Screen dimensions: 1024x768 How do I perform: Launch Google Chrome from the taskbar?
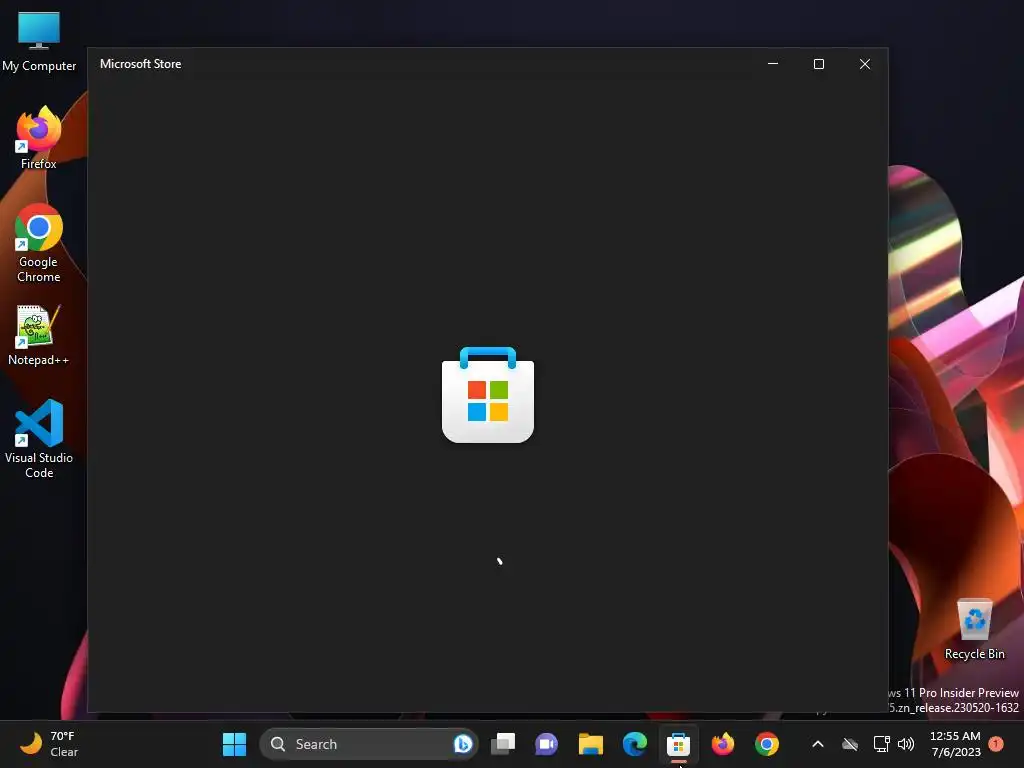coord(767,744)
